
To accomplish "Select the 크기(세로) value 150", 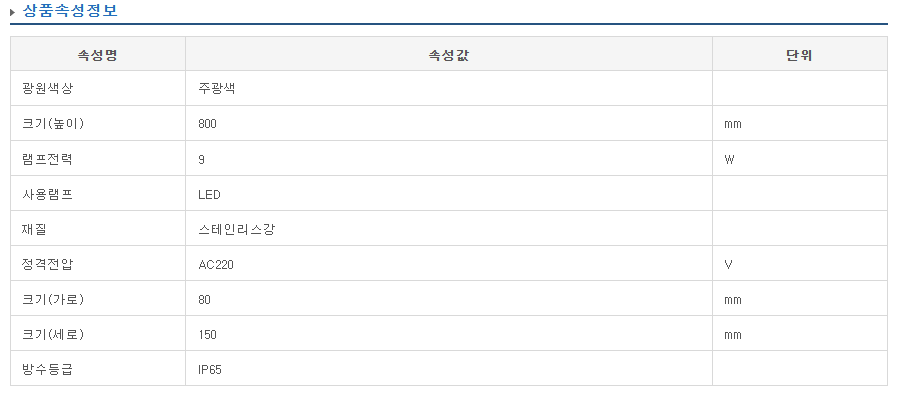I will [x=208, y=334].
